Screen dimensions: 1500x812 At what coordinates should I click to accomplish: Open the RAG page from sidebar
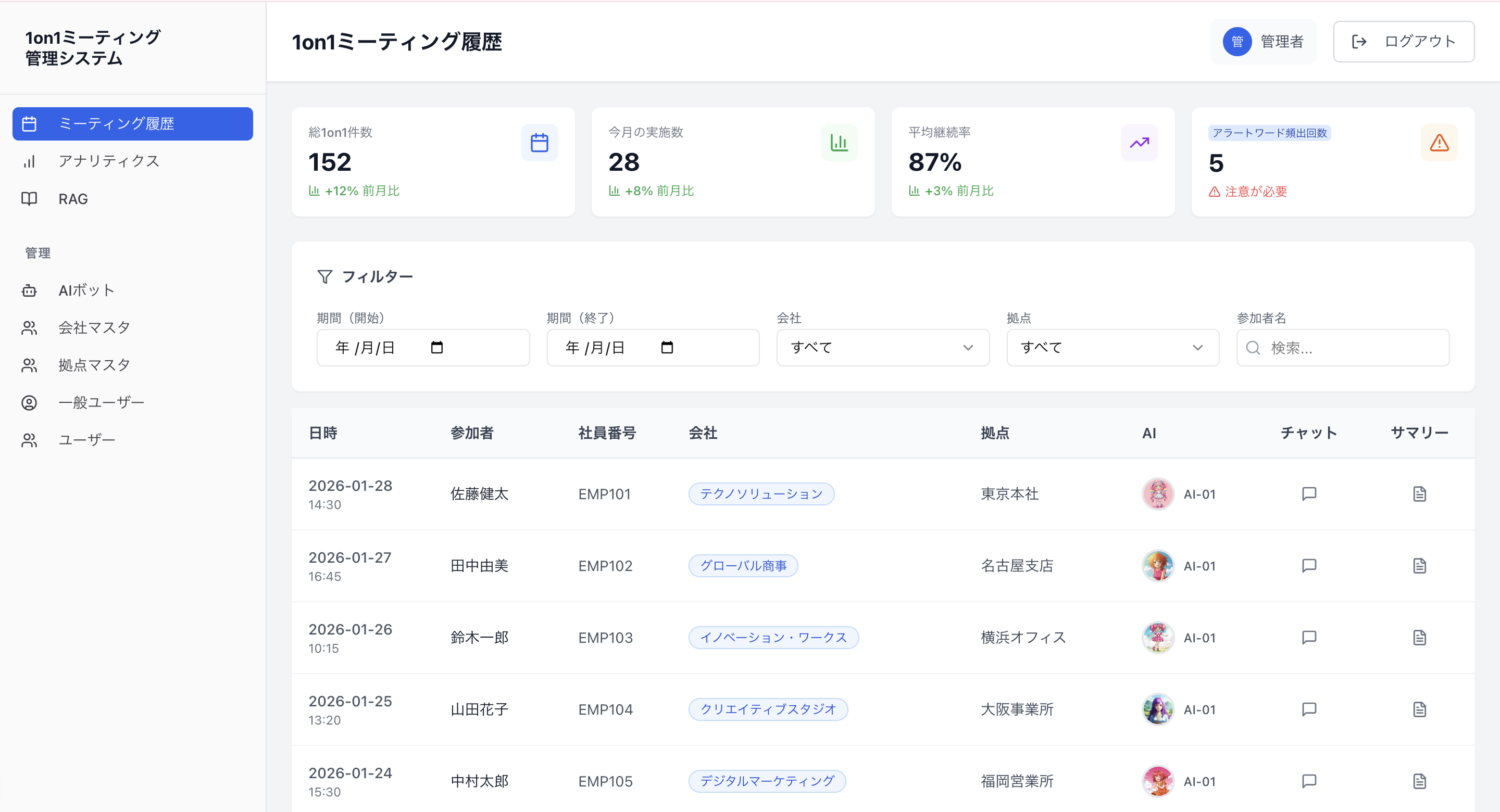click(x=73, y=198)
